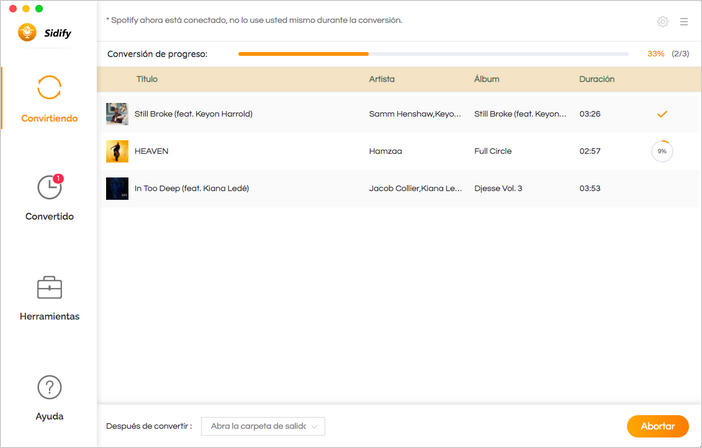Viewport: 702px width, 448px height.
Task: Click the Sidify logo icon
Action: click(x=27, y=33)
